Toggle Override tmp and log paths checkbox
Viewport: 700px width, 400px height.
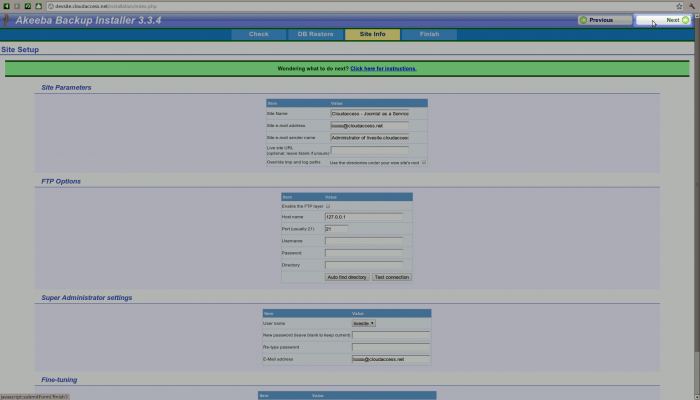coord(424,162)
